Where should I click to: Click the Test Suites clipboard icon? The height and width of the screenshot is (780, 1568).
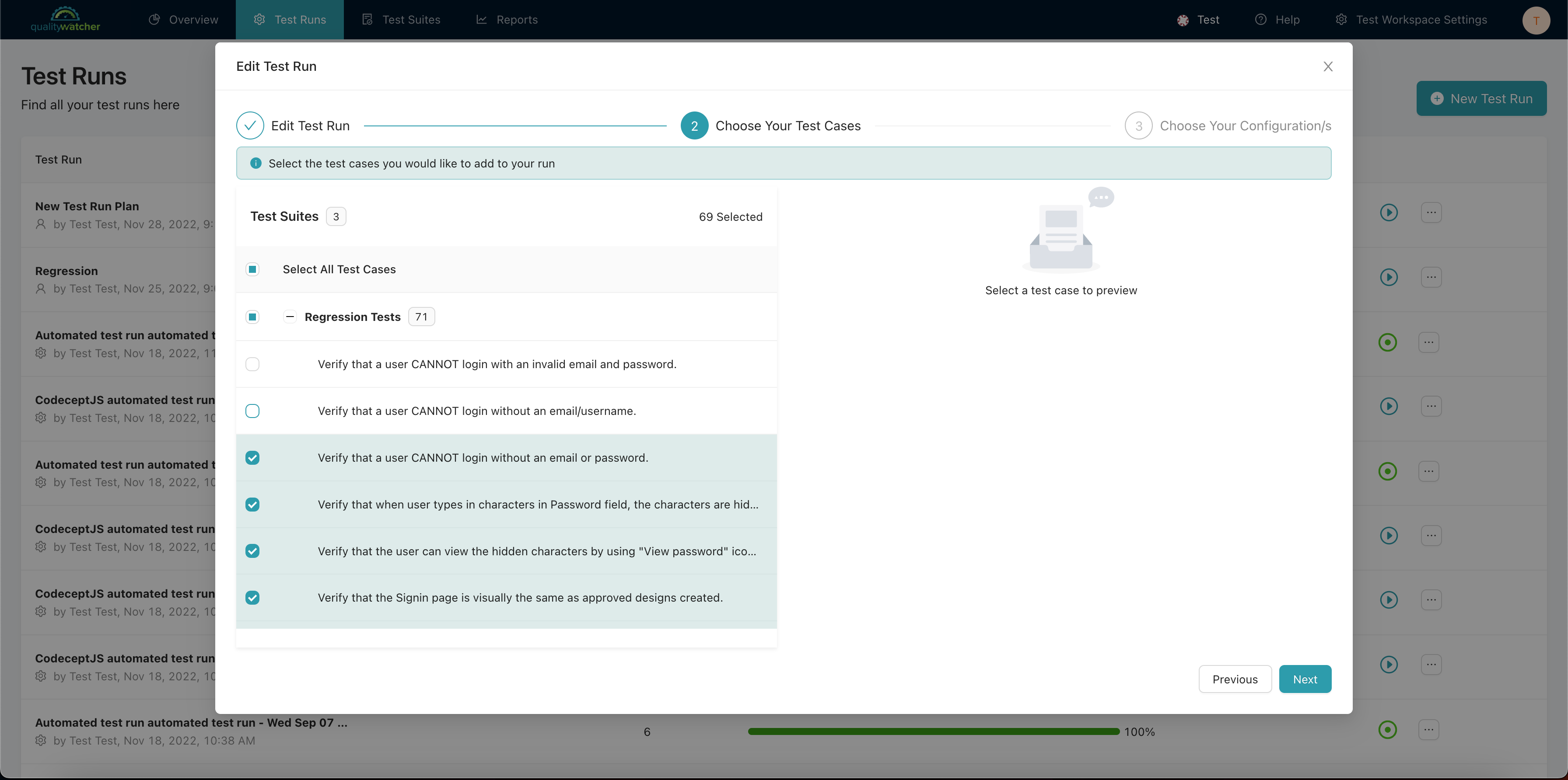367,20
